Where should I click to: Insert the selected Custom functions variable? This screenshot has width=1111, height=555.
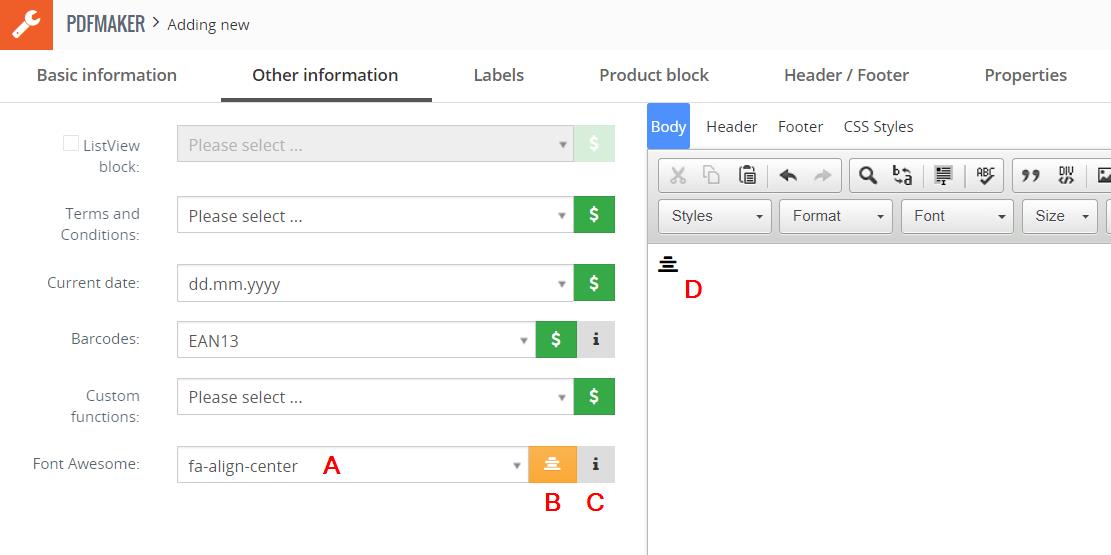click(x=594, y=397)
